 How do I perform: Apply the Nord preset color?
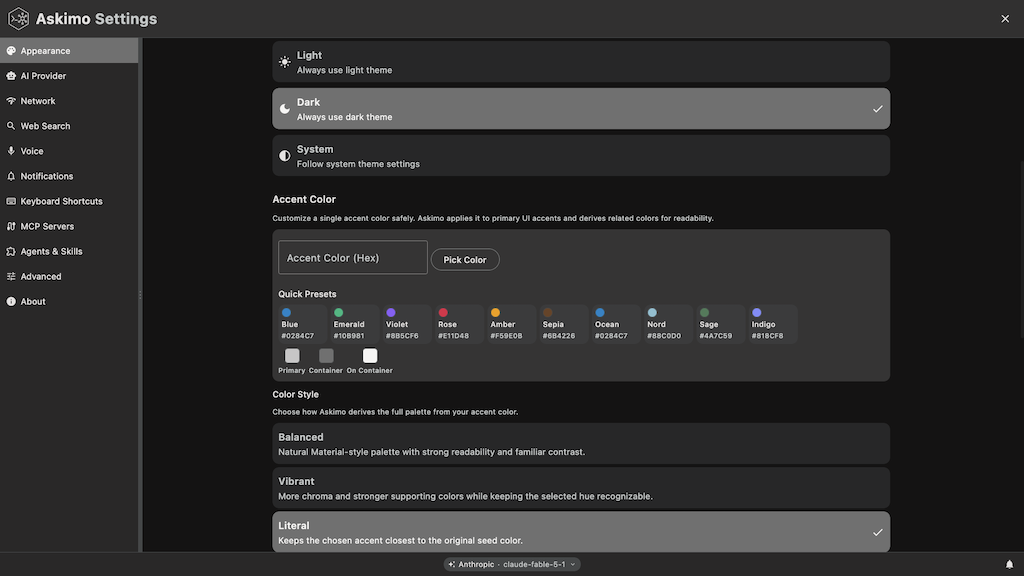pyautogui.click(x=667, y=324)
